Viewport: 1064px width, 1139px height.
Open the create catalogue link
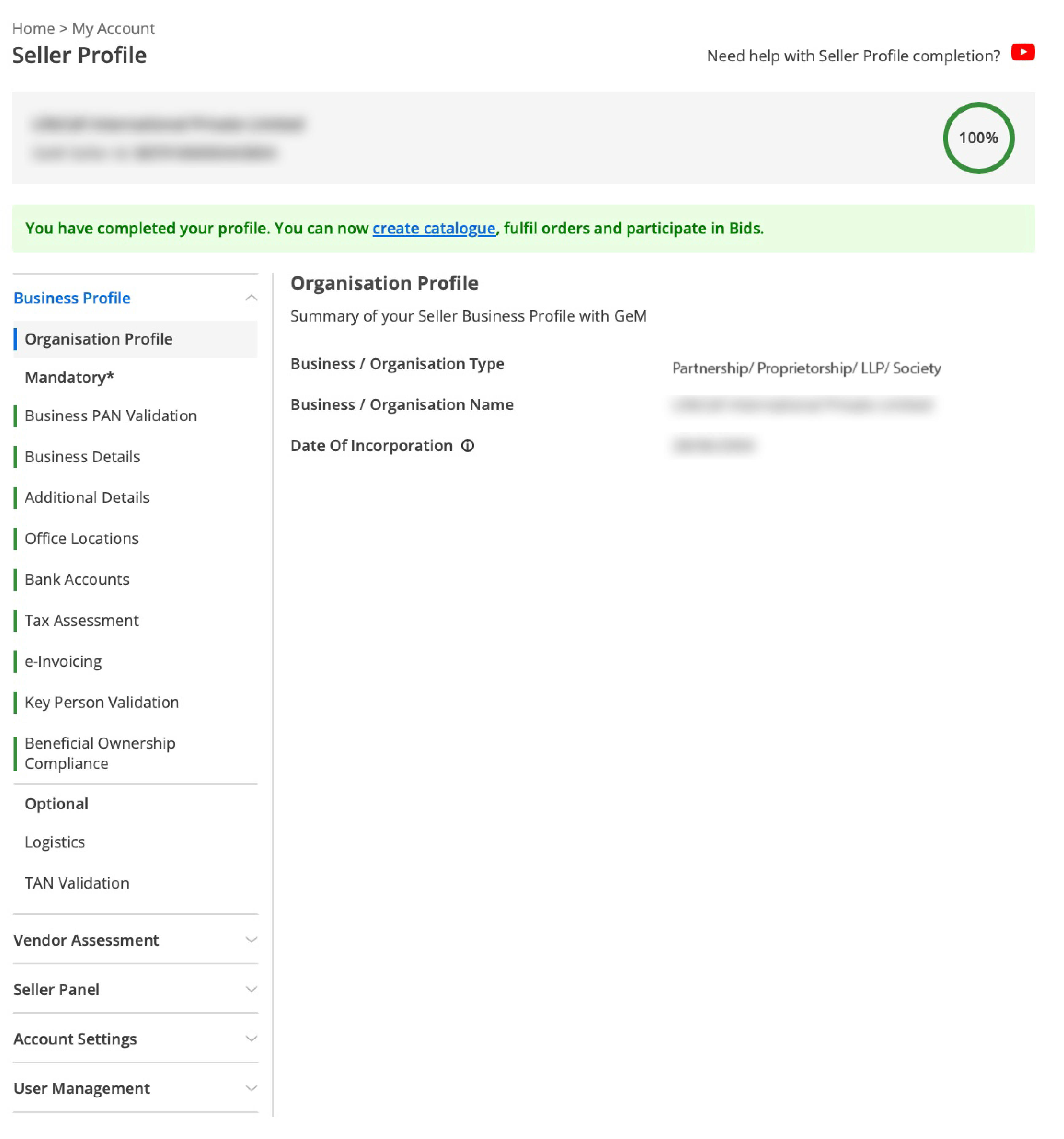(x=434, y=228)
